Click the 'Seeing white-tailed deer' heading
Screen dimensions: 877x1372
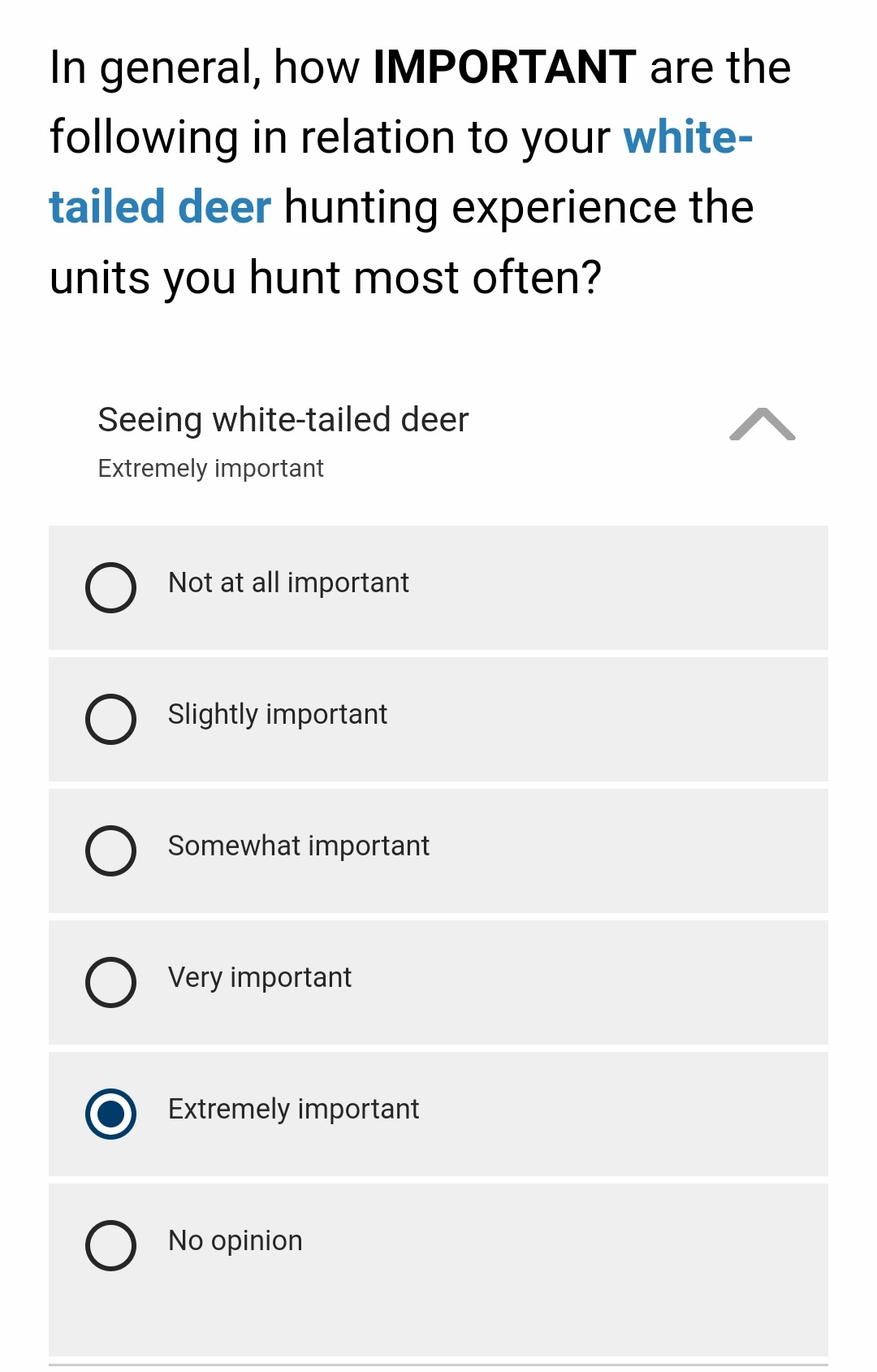coord(283,420)
